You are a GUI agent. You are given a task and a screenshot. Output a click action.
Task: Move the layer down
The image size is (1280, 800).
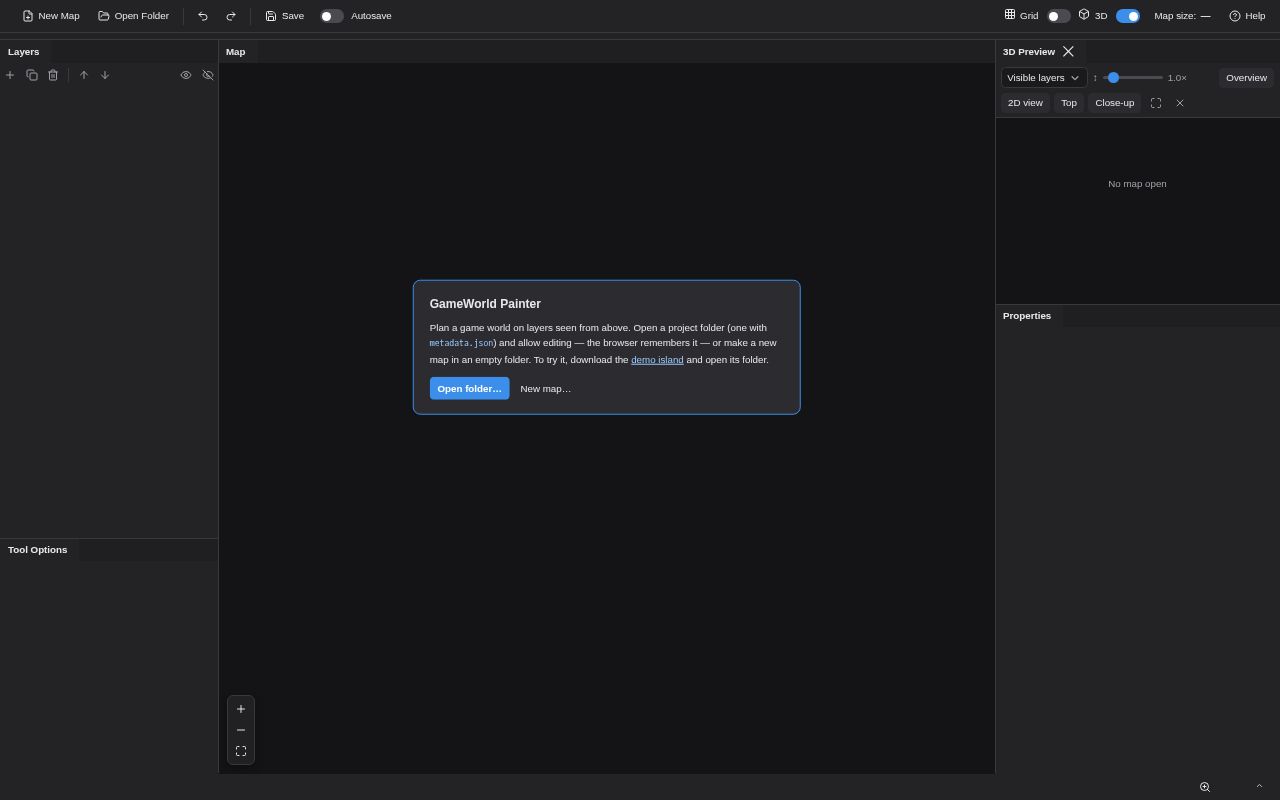[105, 75]
